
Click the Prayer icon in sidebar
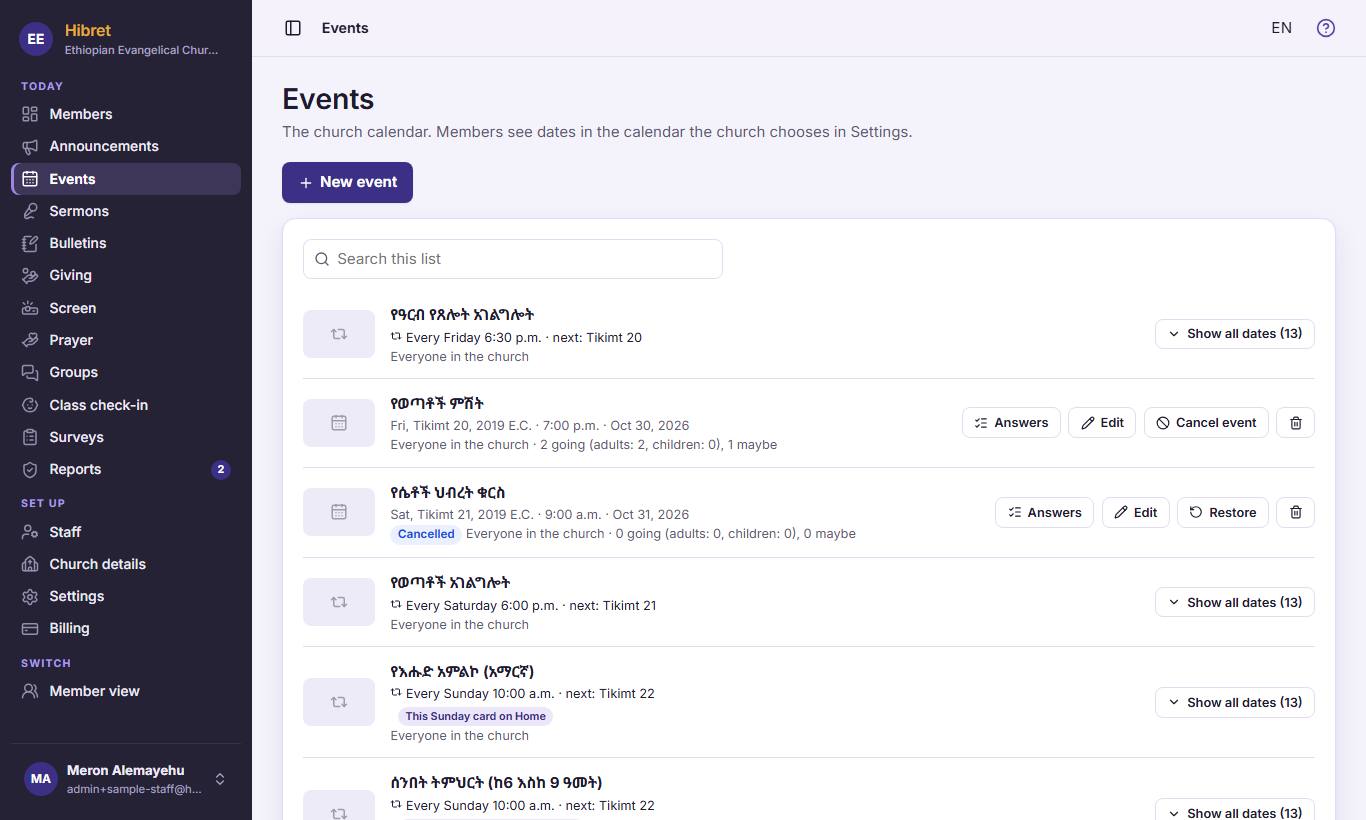(x=30, y=340)
